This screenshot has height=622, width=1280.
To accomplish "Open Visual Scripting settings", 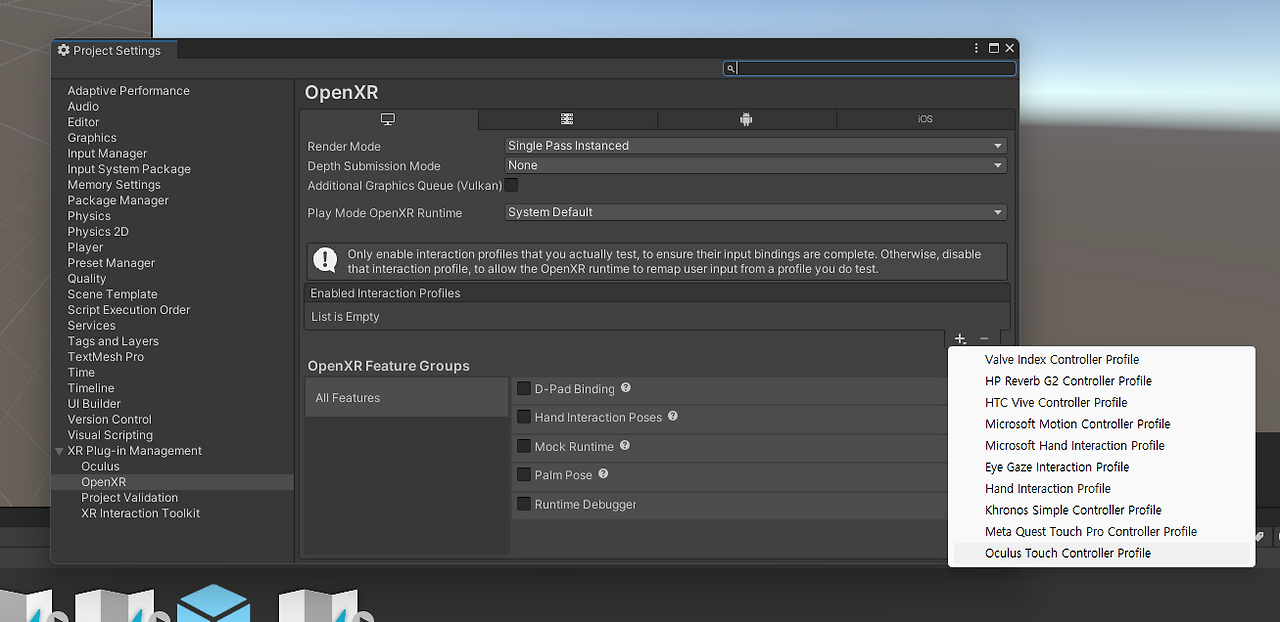I will 110,435.
